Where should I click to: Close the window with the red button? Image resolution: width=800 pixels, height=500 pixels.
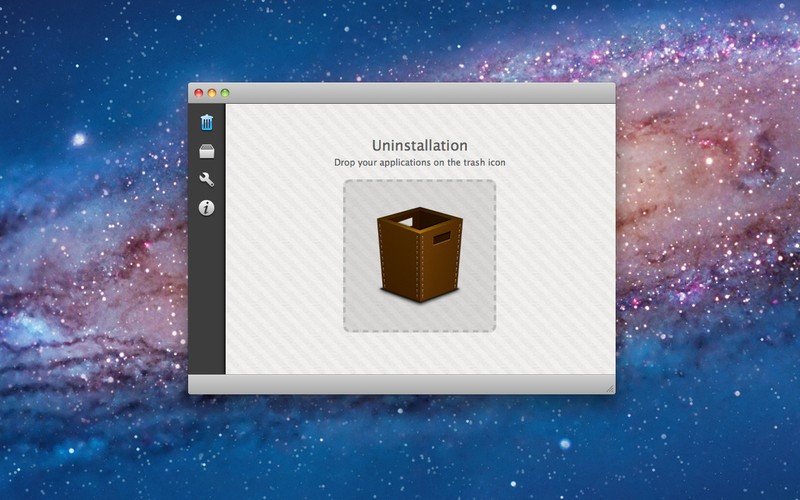click(199, 93)
